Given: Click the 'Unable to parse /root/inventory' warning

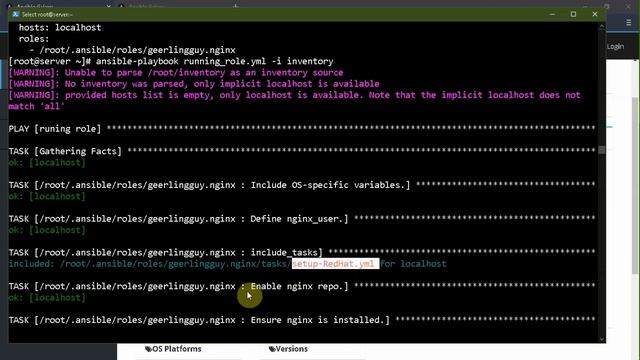Looking at the screenshot, I should point(176,73).
